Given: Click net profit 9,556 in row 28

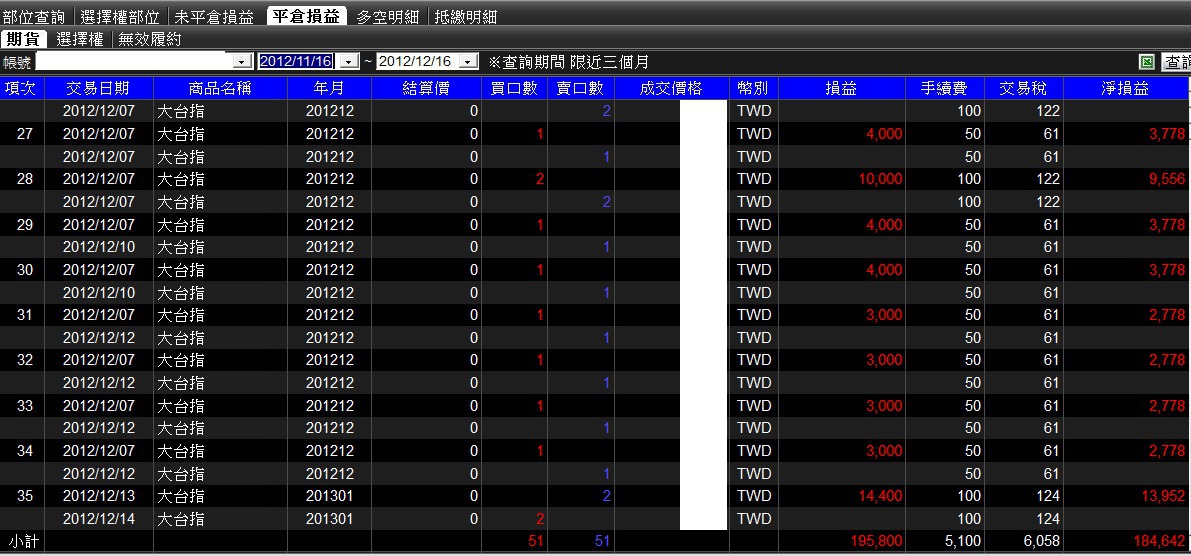Looking at the screenshot, I should (x=1168, y=179).
